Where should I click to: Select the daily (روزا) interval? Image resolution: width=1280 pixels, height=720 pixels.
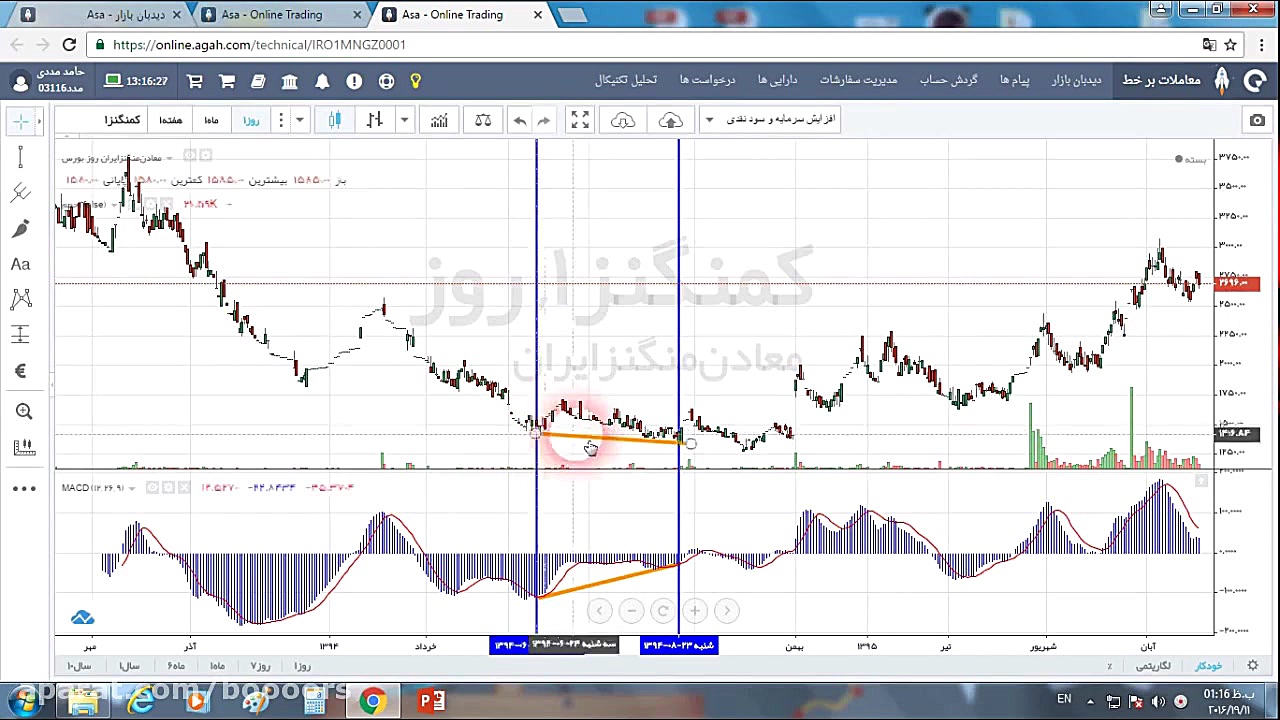[x=251, y=120]
